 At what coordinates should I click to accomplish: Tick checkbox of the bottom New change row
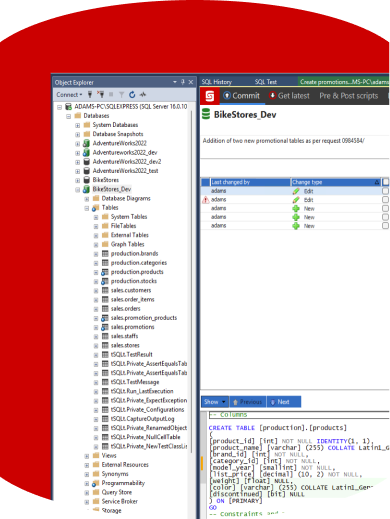coord(385,226)
